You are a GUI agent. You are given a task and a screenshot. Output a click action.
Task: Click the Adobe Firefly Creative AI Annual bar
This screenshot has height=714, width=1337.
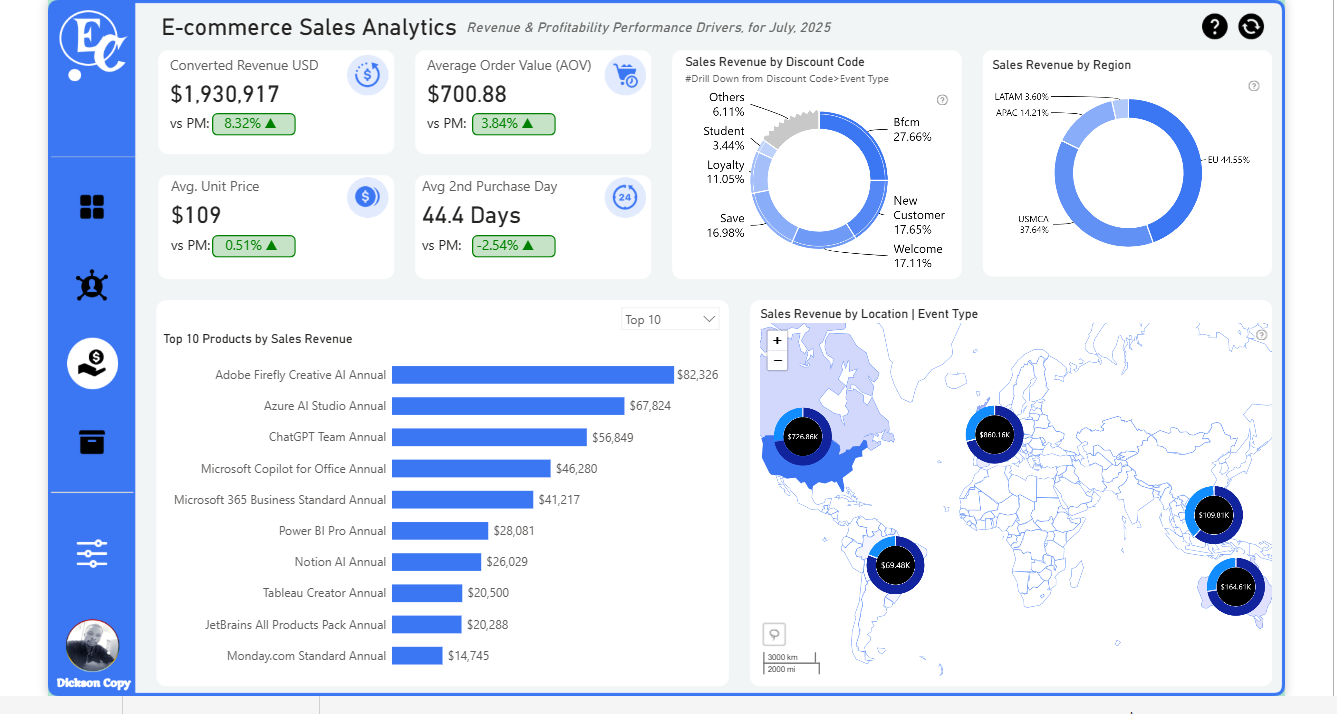(x=532, y=375)
